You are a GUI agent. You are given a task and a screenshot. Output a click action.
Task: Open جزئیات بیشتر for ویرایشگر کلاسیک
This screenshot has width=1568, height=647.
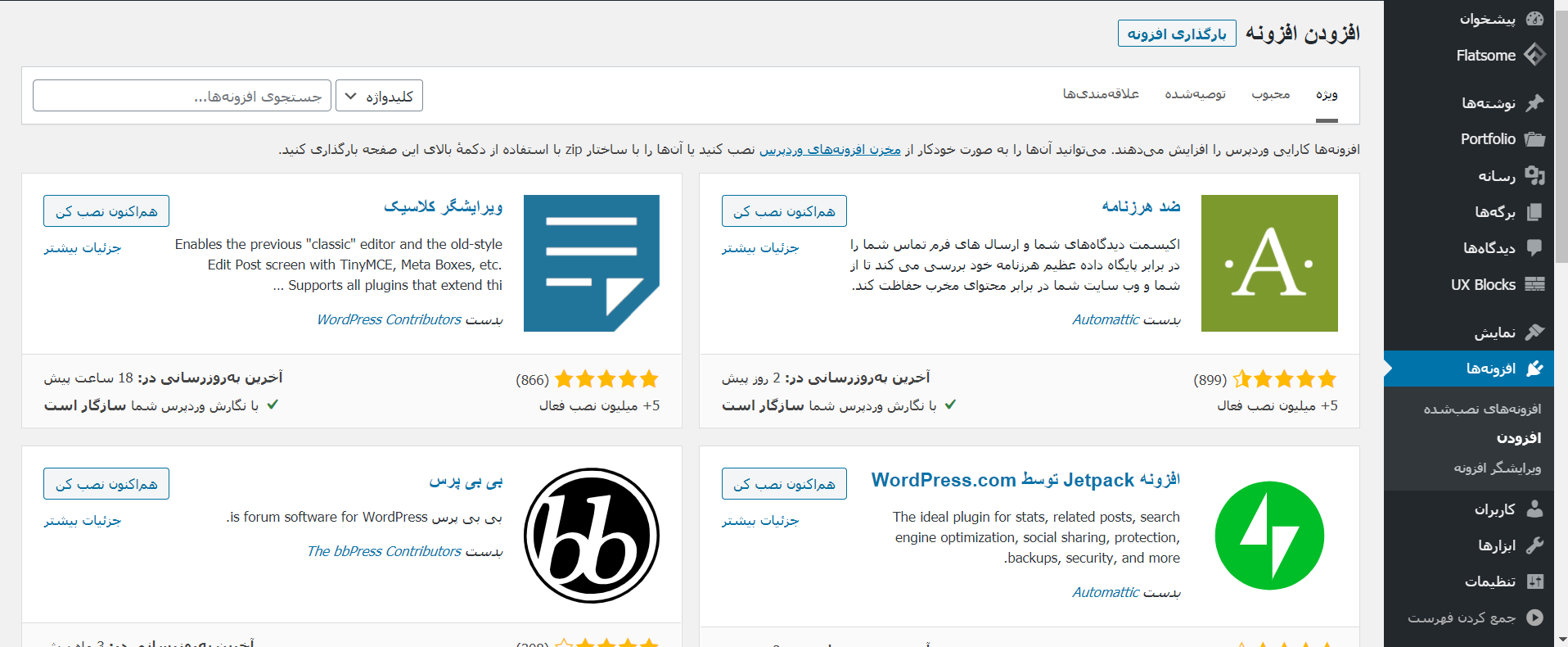[83, 247]
